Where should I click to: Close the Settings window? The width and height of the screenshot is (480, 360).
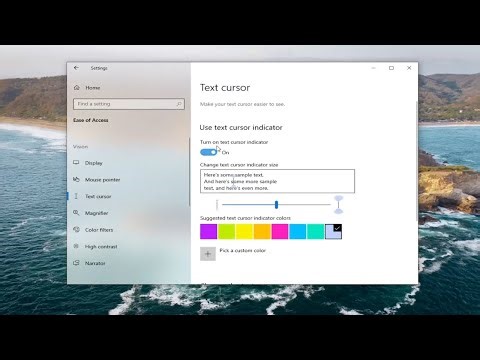pos(409,68)
